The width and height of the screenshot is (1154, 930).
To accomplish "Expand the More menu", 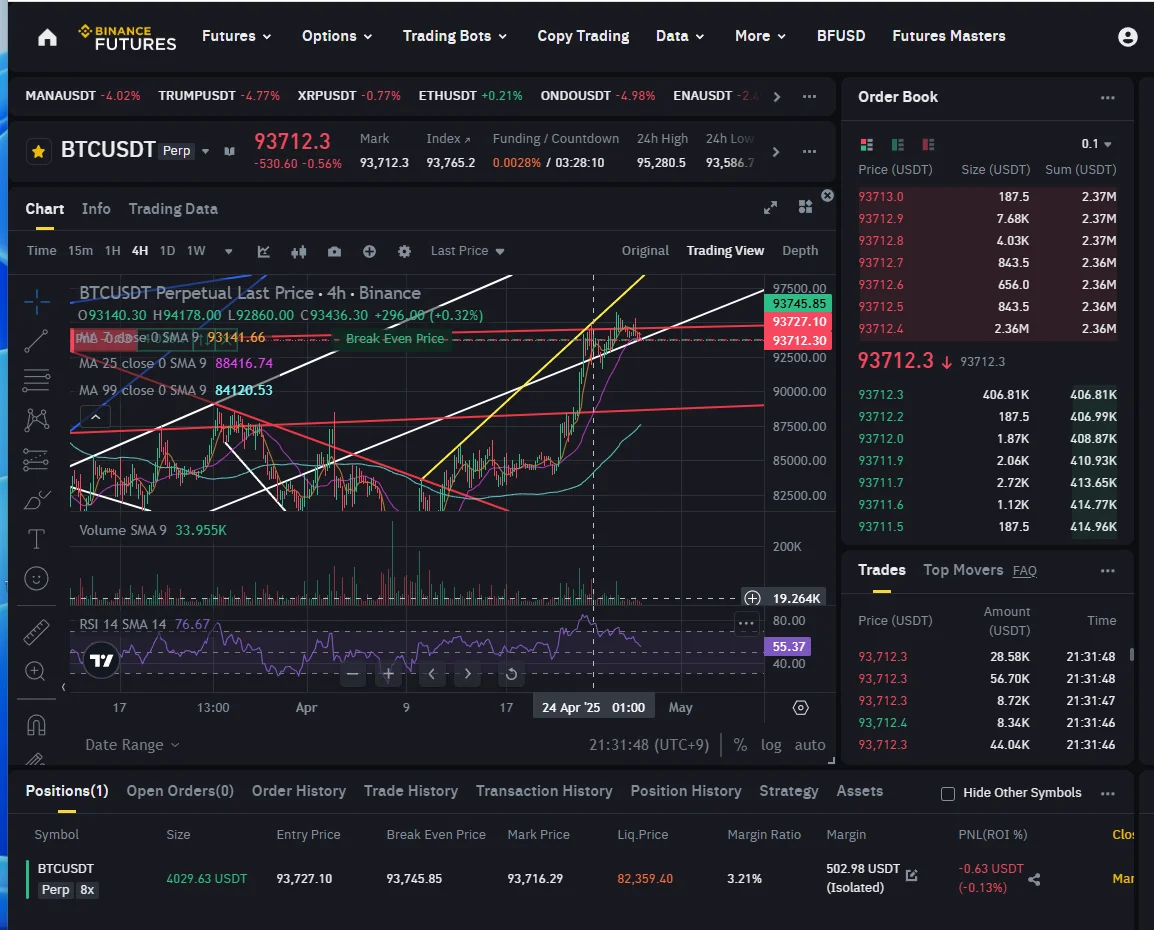I will click(760, 36).
